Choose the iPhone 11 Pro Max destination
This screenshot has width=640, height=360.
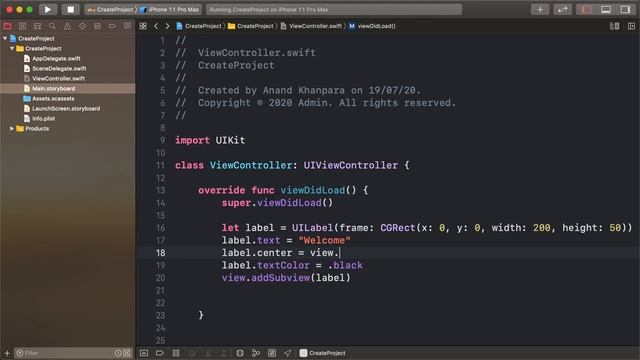point(169,9)
